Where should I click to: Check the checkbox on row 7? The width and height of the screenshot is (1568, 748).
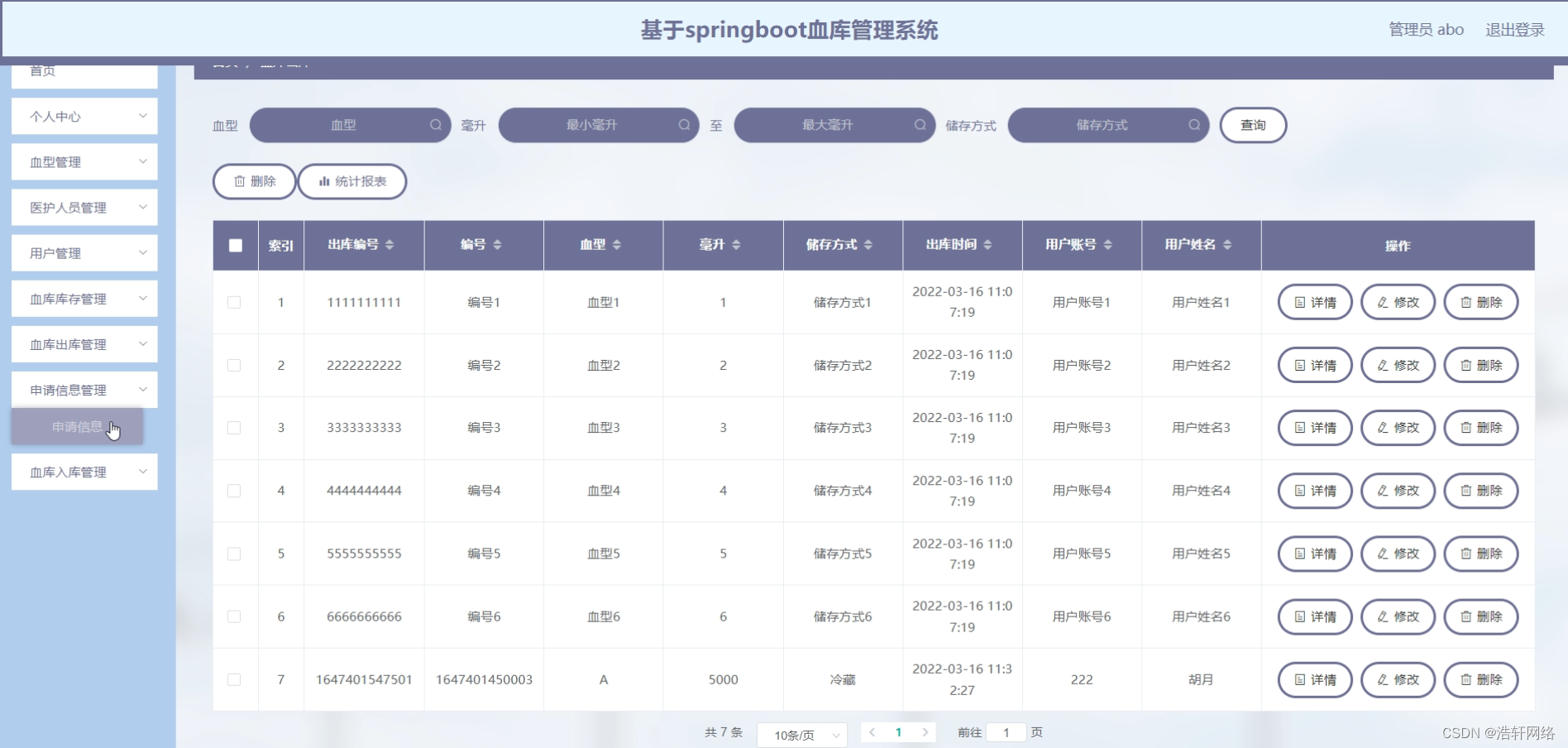(x=235, y=679)
